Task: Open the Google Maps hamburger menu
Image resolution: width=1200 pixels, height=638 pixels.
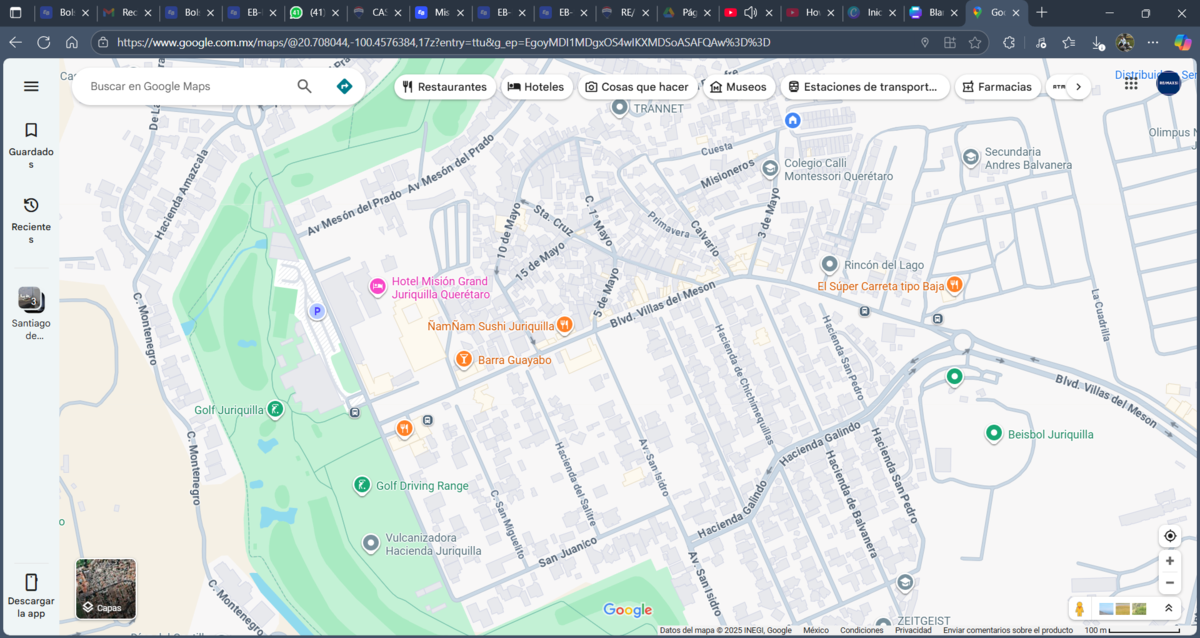Action: click(31, 86)
